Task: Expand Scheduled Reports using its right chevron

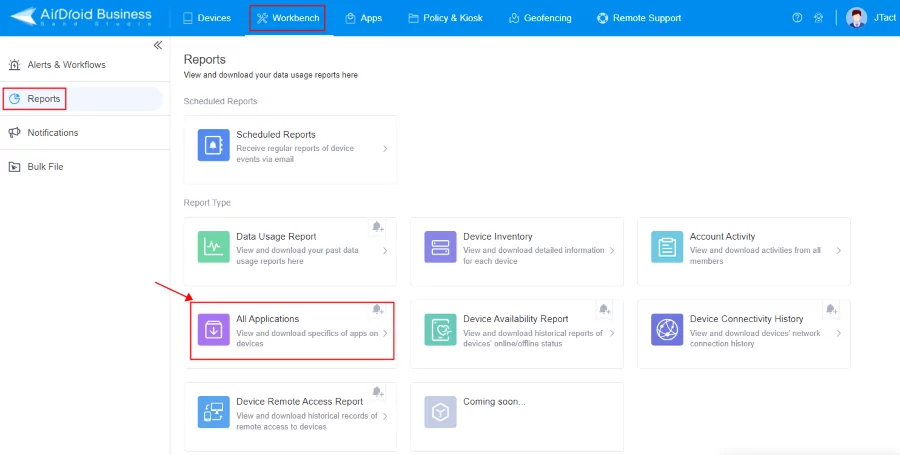Action: 385,149
